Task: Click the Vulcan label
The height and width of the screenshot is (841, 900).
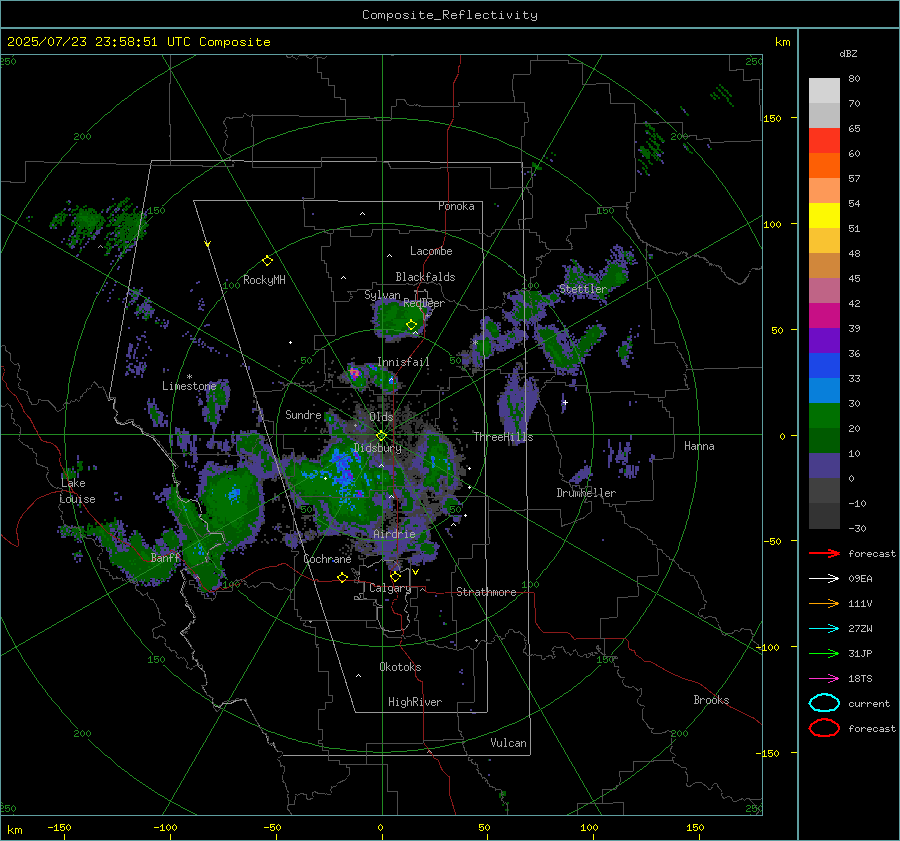Action: [508, 743]
